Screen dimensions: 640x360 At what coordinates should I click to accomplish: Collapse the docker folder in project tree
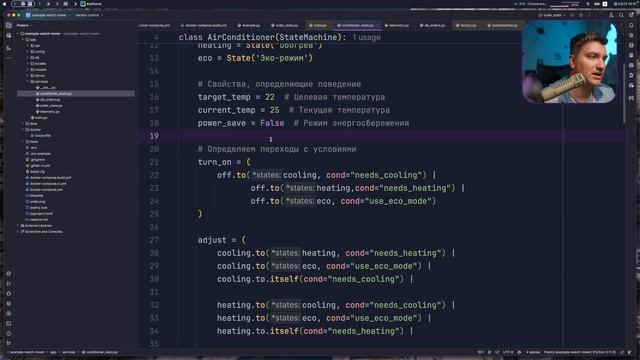pyautogui.click(x=23, y=129)
